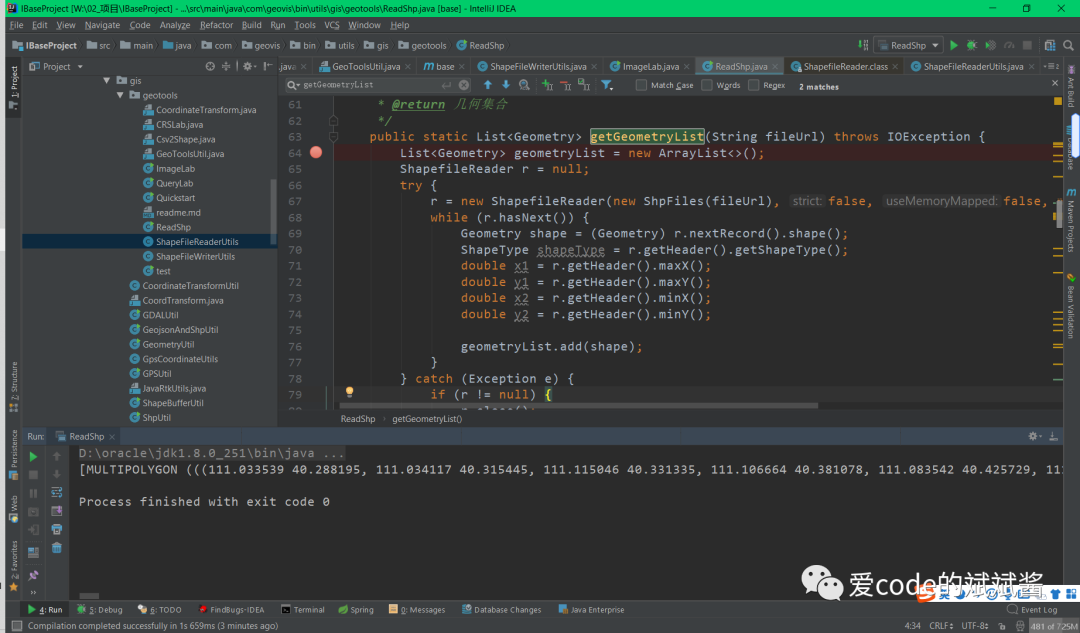The image size is (1080, 633).
Task: Open the Run panel settings gear
Action: [1033, 436]
